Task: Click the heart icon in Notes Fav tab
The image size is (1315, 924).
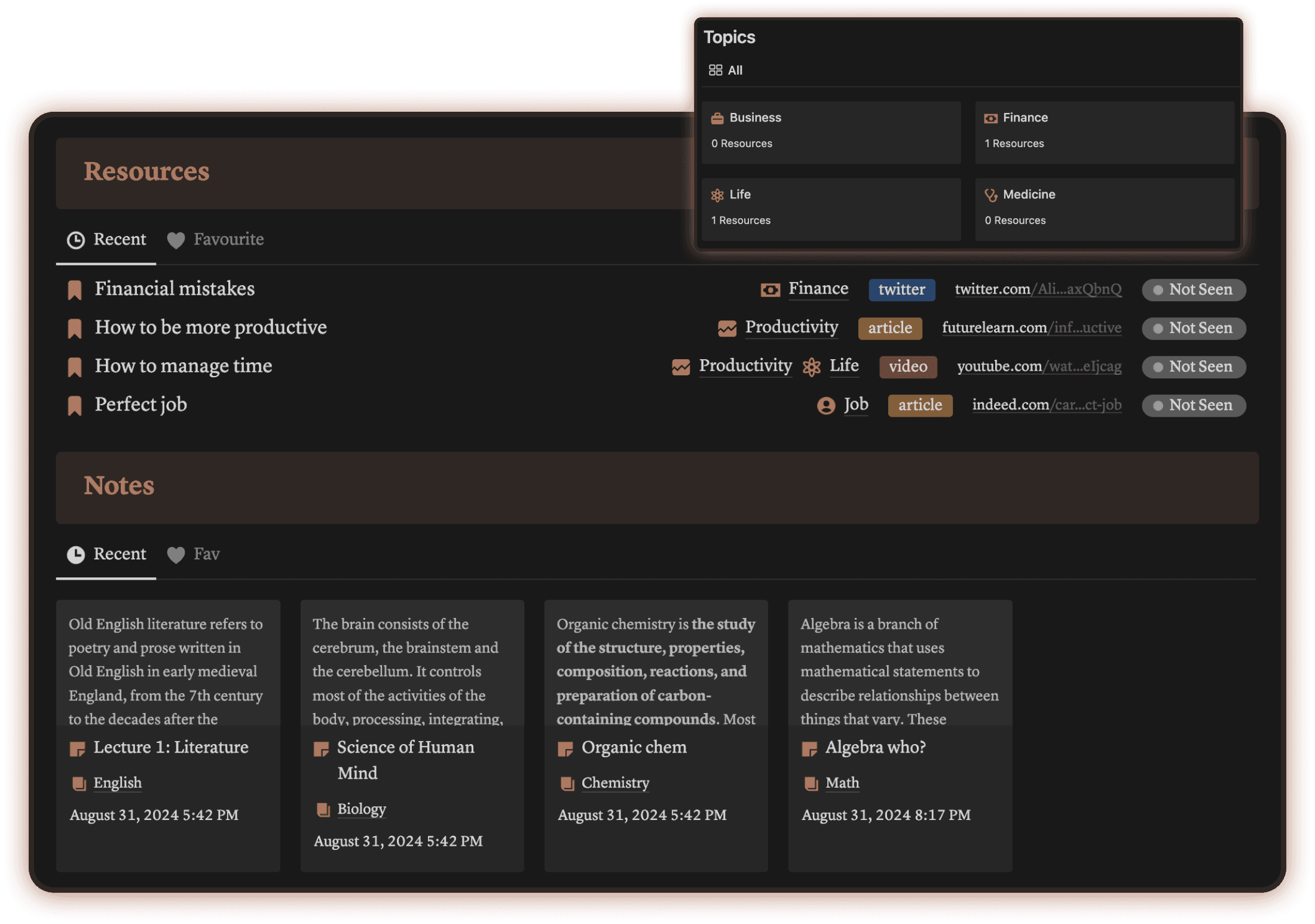Action: pyautogui.click(x=176, y=555)
